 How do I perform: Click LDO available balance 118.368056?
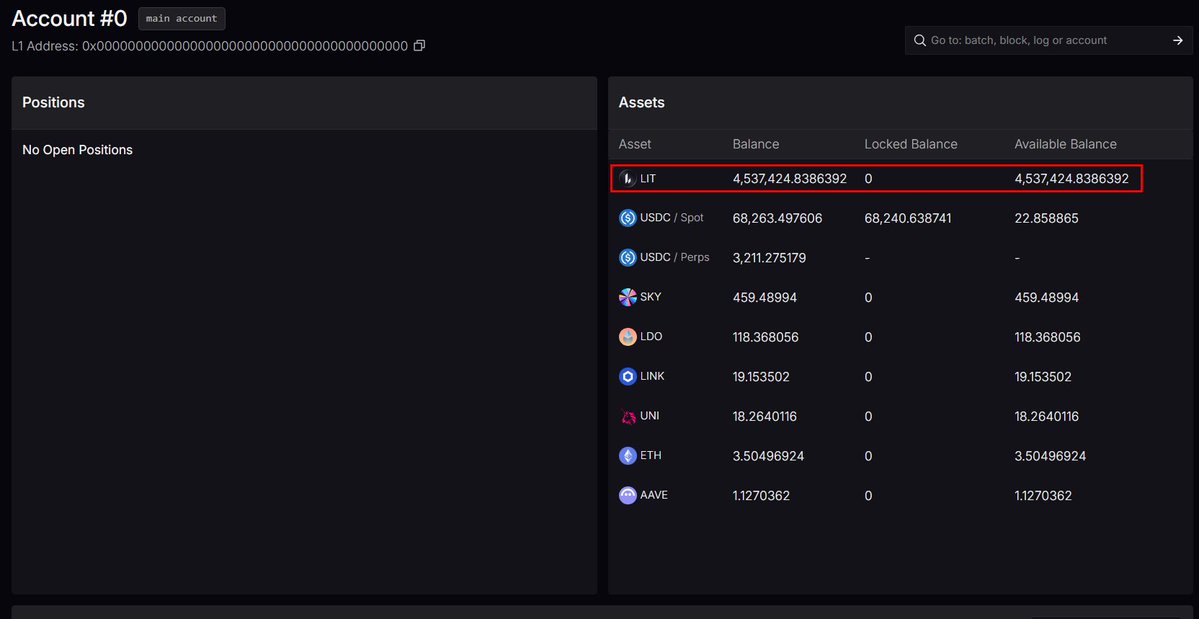click(x=1048, y=337)
